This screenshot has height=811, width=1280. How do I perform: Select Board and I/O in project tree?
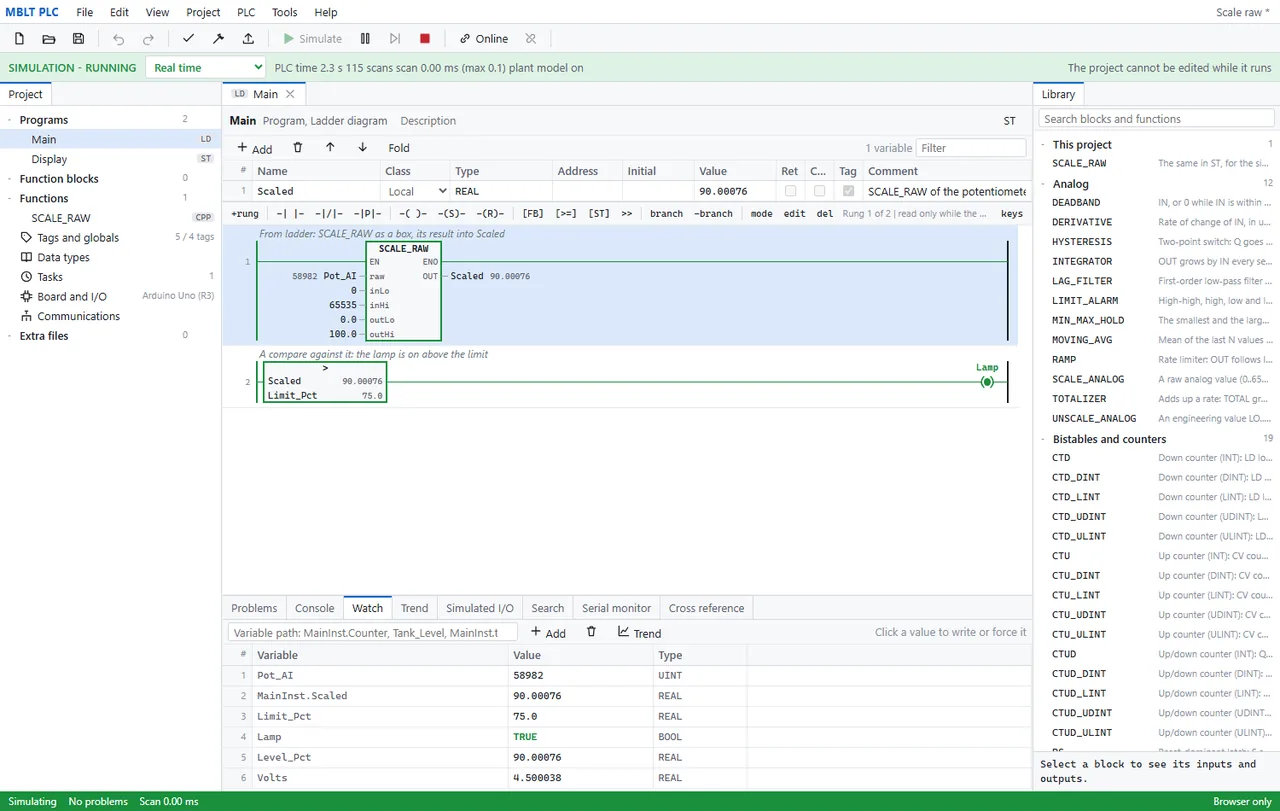coord(72,297)
